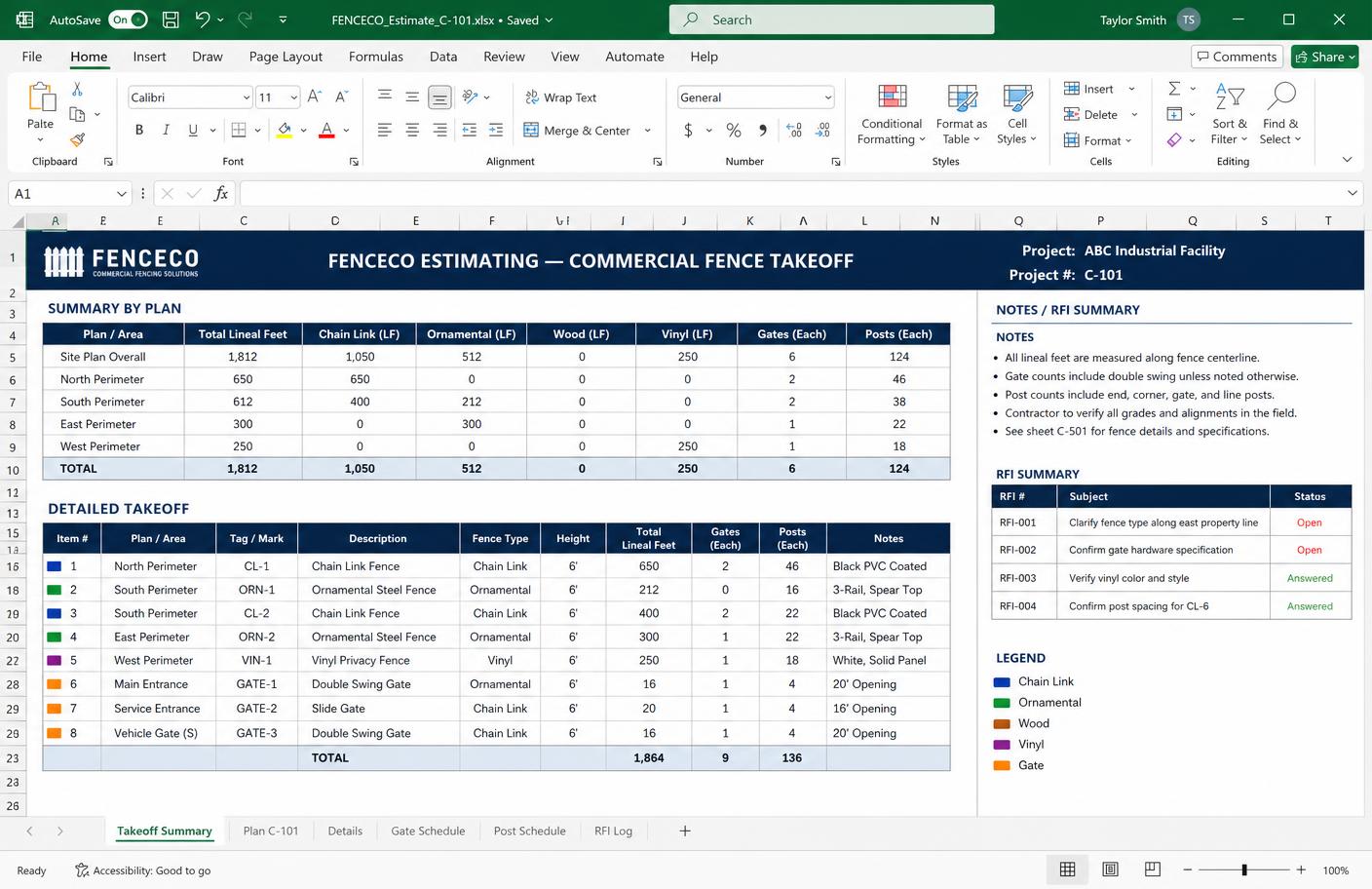Toggle AutoSave switch off
1372x889 pixels.
click(128, 19)
